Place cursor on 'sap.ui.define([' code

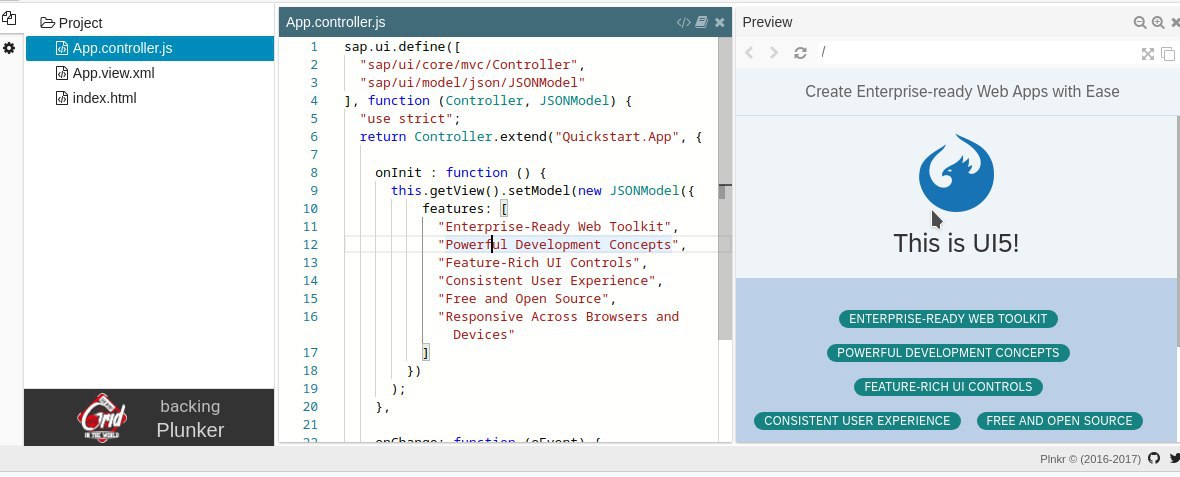point(403,47)
